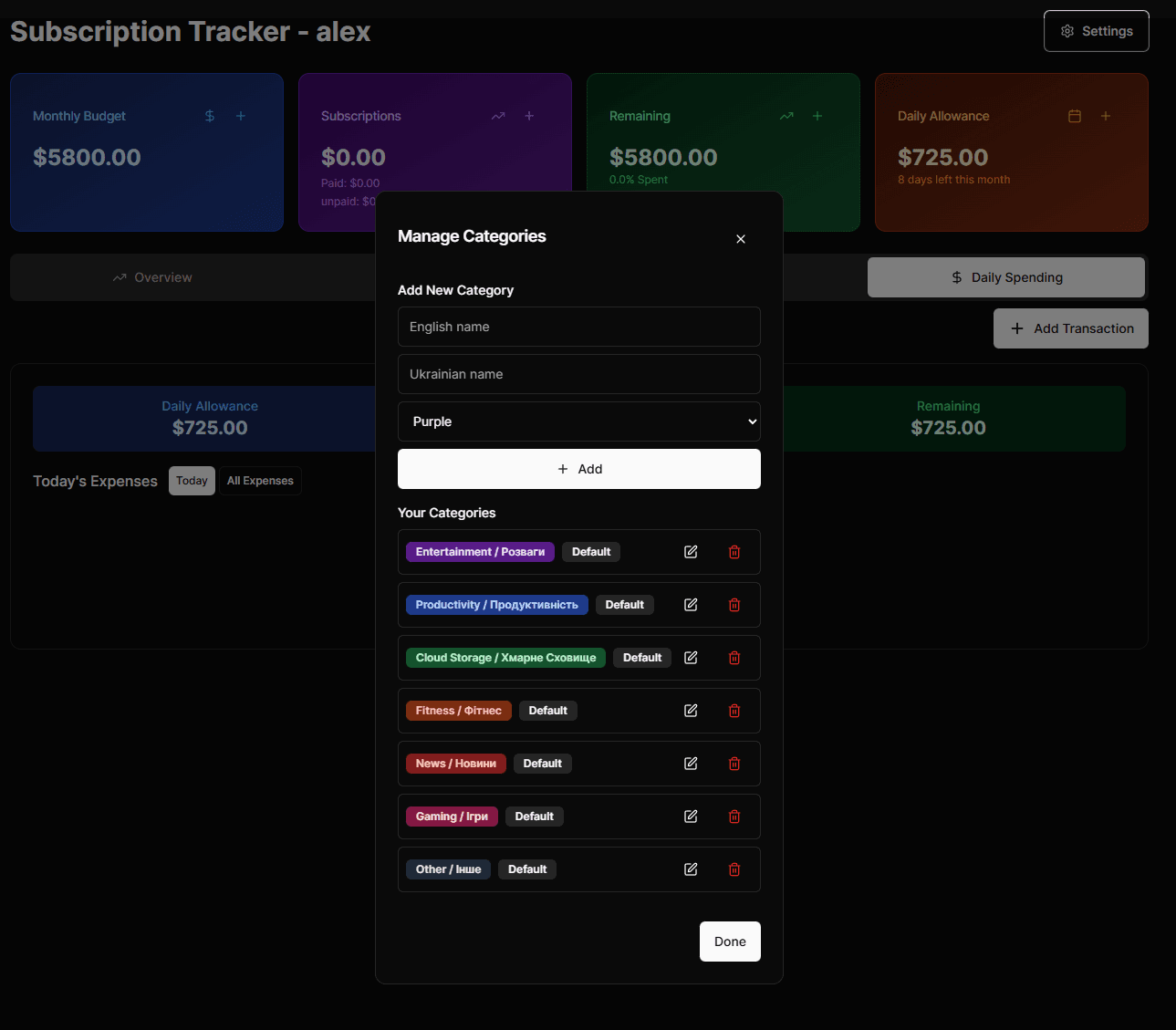This screenshot has width=1176, height=1030.
Task: Click the Add Transaction button
Action: tap(1070, 328)
